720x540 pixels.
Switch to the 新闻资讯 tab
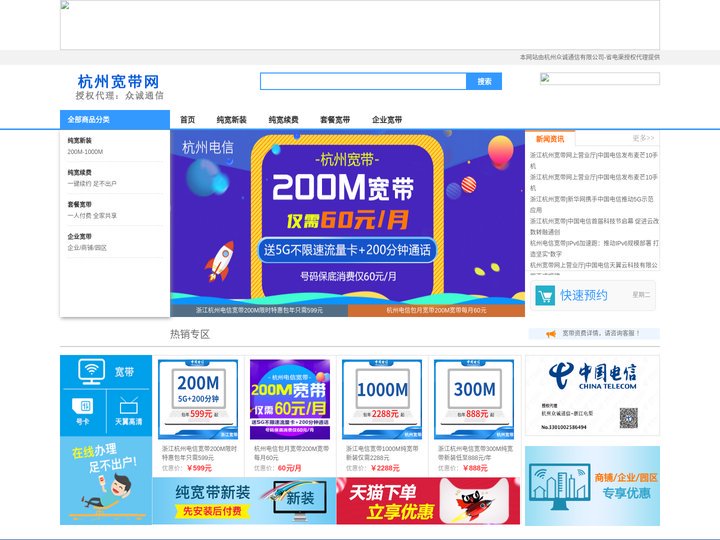pos(550,139)
